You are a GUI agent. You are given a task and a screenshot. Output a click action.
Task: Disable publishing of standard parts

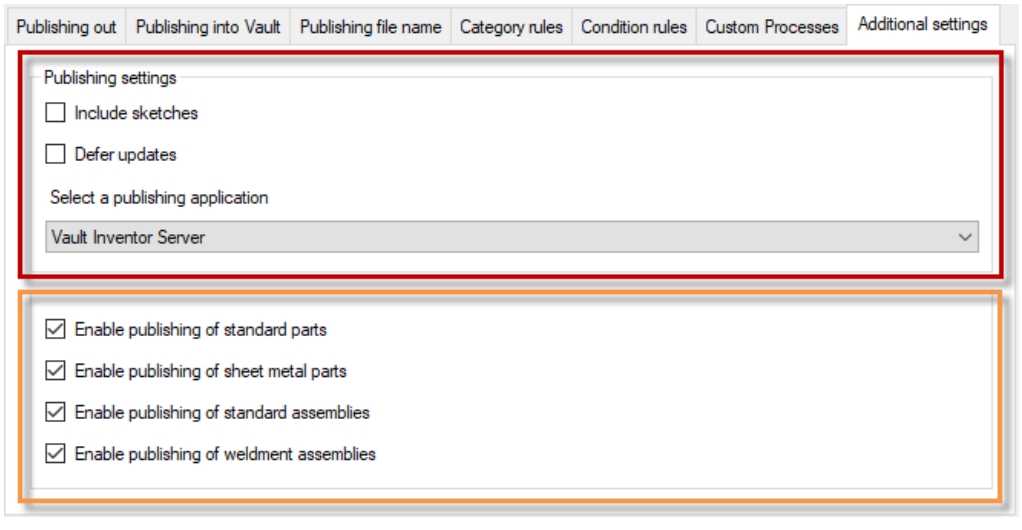(x=56, y=329)
